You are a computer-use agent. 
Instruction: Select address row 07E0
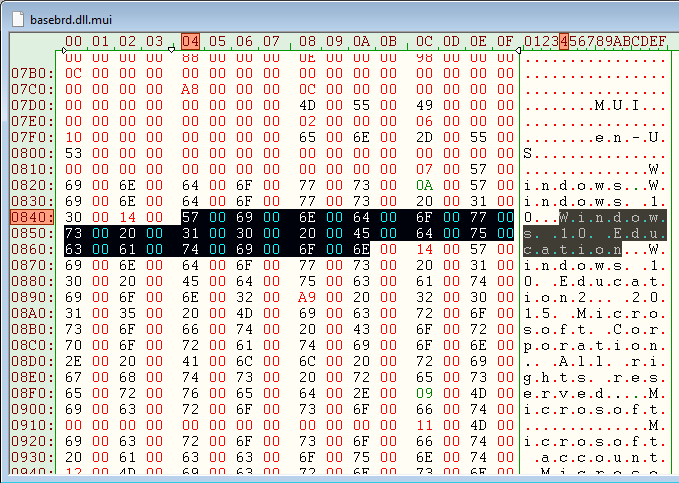(x=32, y=121)
